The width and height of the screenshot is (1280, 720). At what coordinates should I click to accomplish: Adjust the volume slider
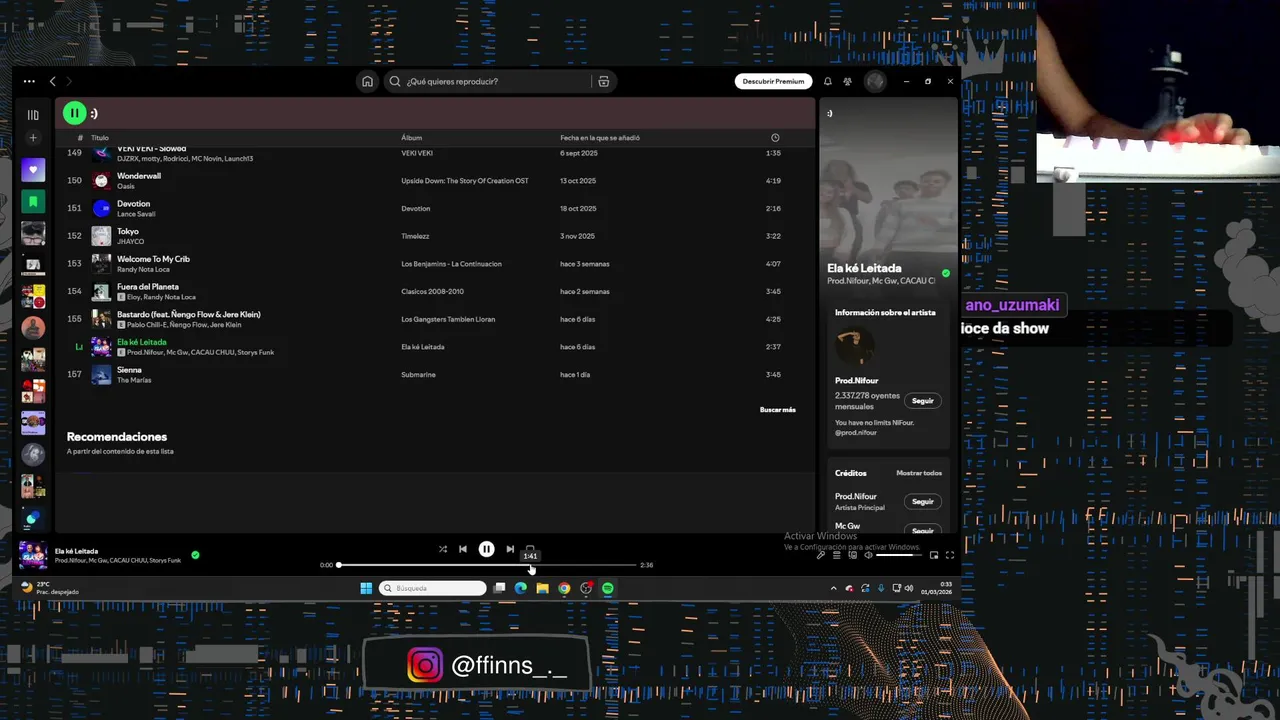point(898,555)
